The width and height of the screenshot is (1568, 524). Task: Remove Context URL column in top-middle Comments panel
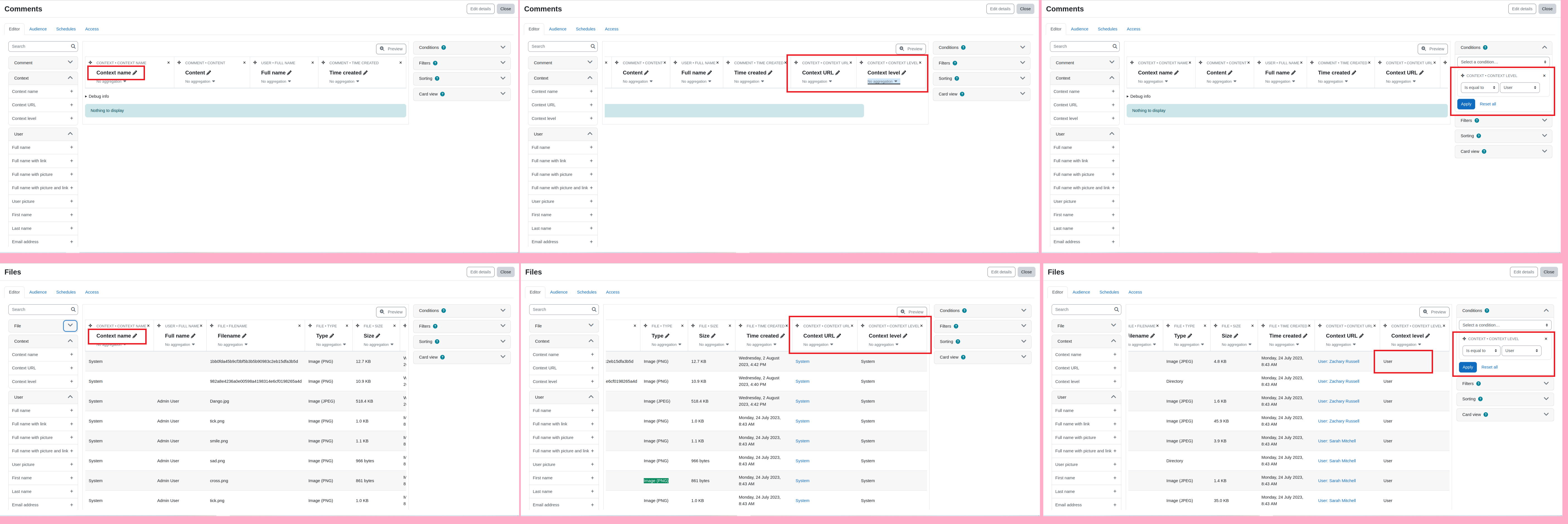(x=851, y=63)
